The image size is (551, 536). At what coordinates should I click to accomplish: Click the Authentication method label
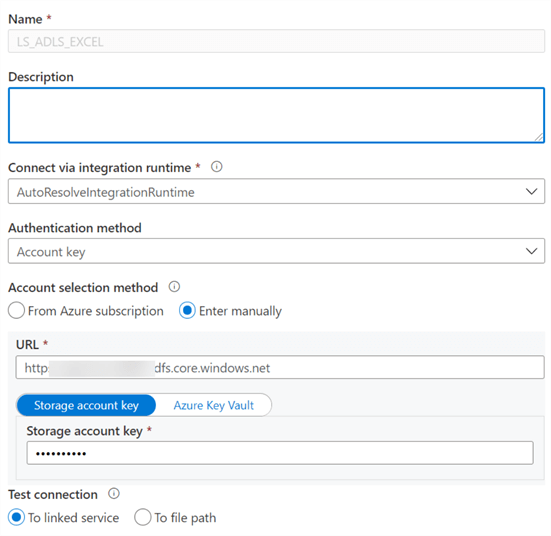(x=75, y=228)
